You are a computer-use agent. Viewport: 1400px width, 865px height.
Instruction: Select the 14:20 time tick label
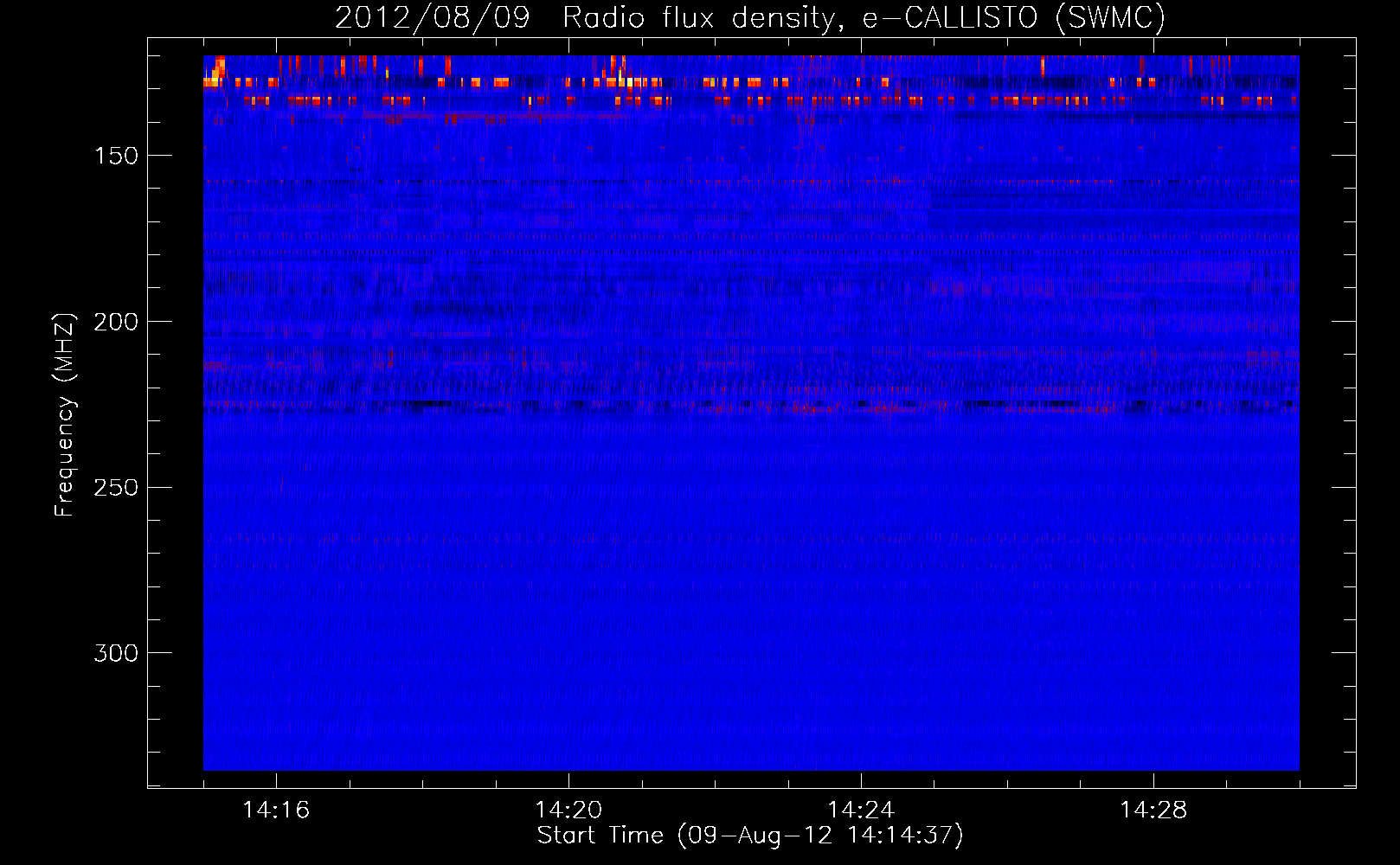pyautogui.click(x=568, y=811)
